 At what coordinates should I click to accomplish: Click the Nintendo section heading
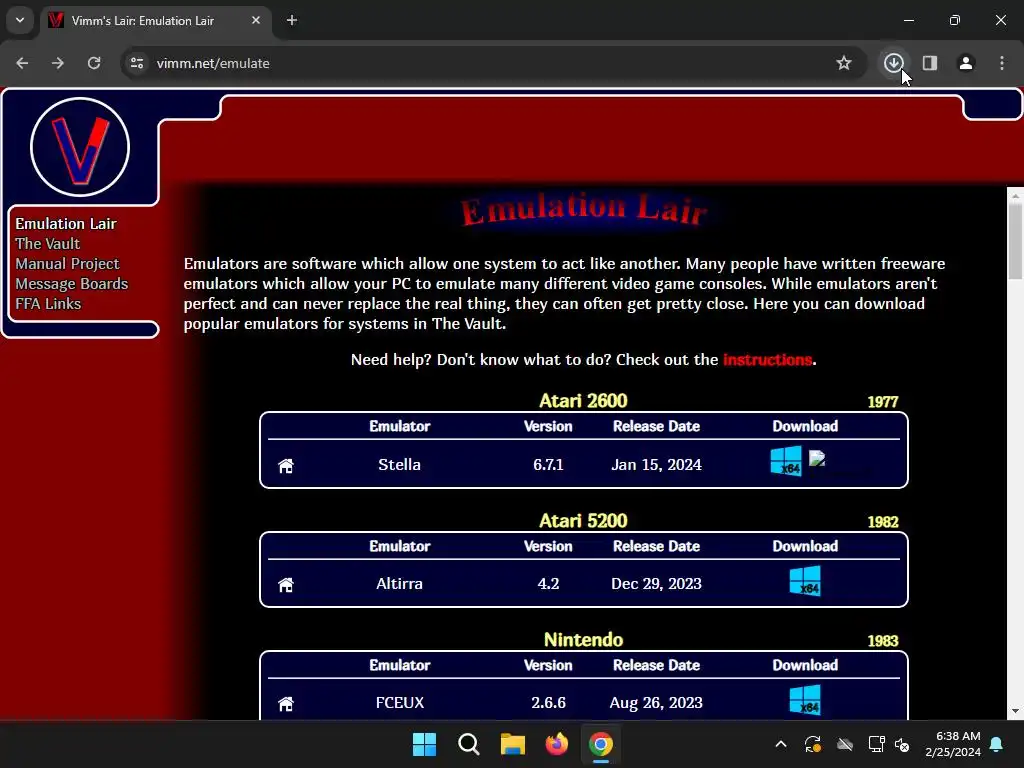[583, 639]
